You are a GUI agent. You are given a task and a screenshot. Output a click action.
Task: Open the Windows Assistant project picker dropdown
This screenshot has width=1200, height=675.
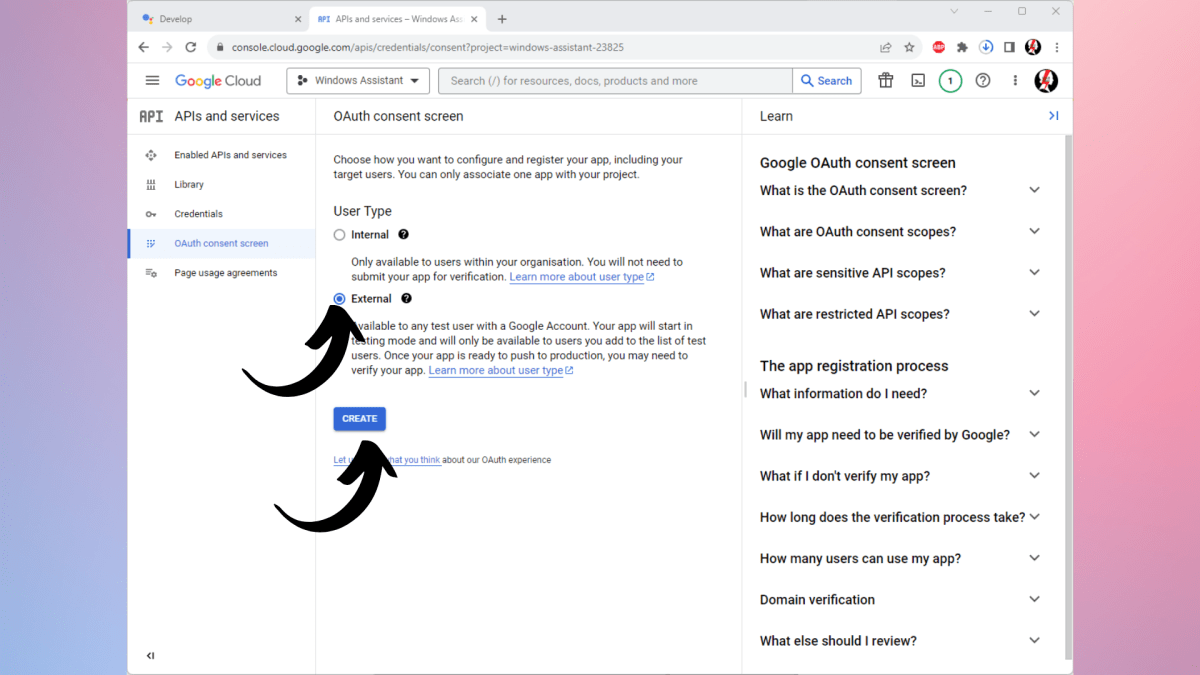[358, 81]
